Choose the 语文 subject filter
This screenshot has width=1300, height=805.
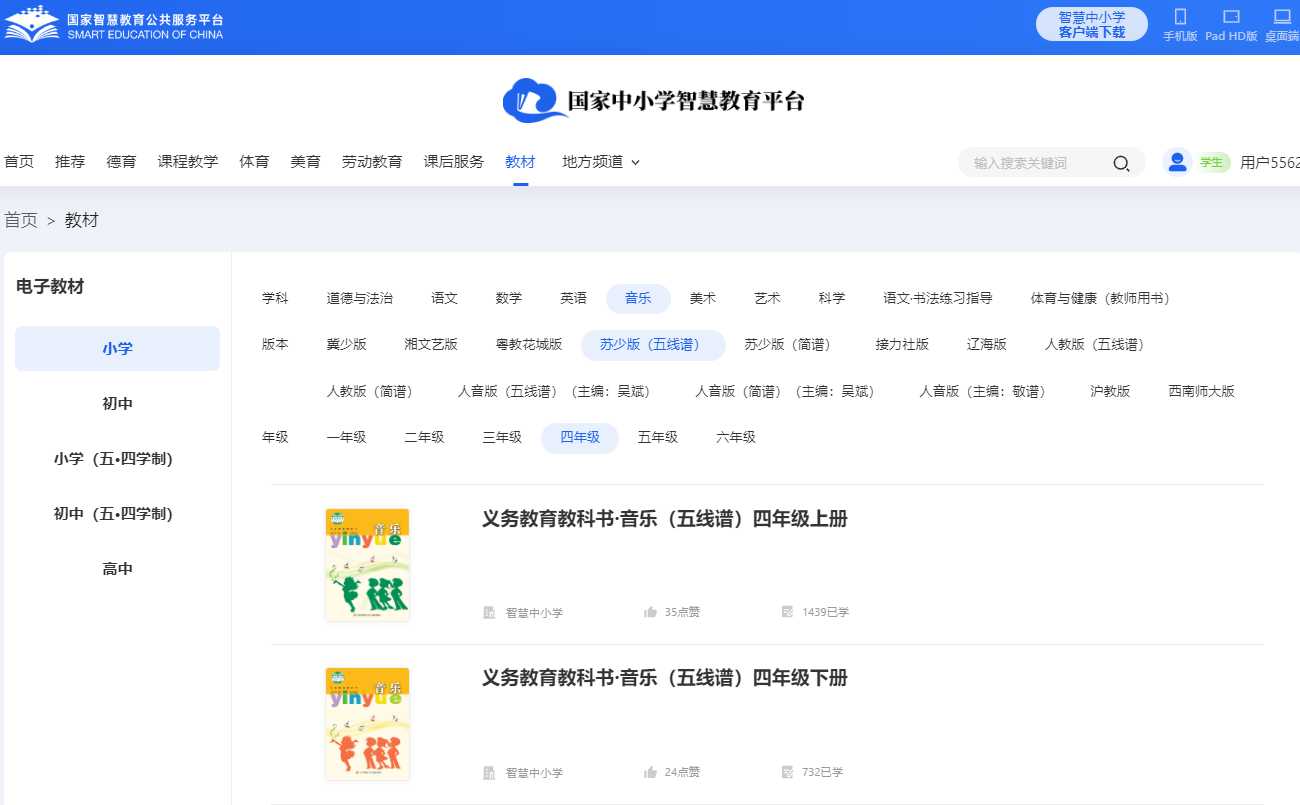click(445, 298)
